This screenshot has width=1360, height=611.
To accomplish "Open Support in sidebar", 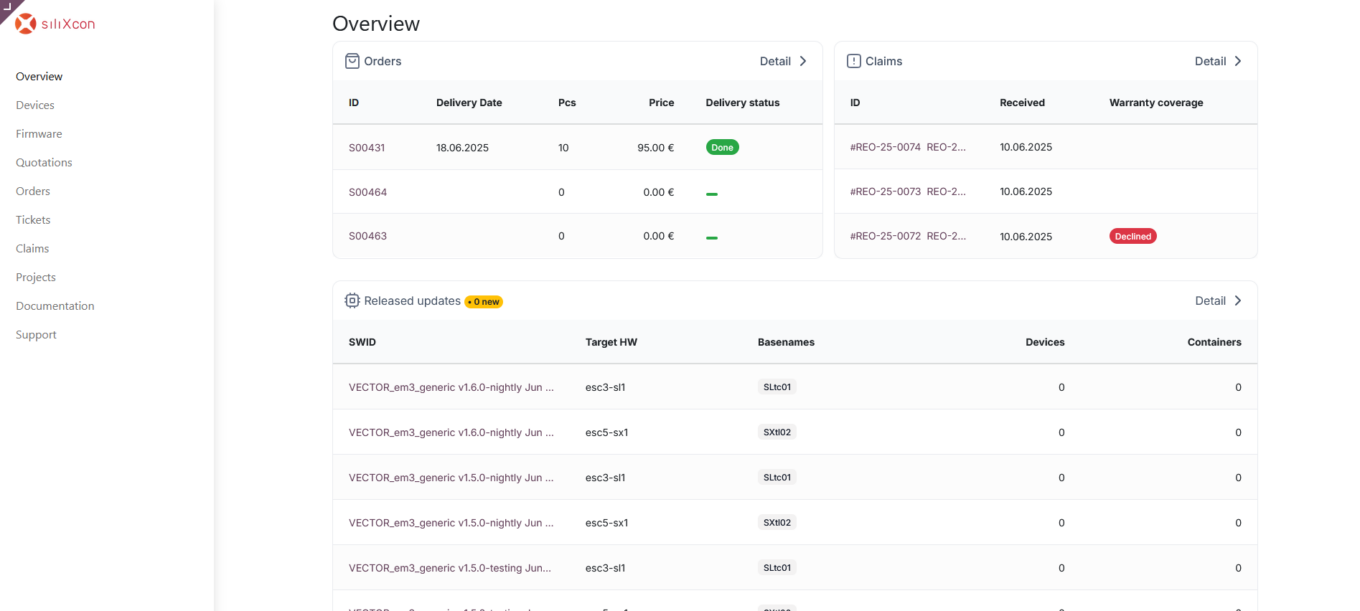I will [x=36, y=335].
